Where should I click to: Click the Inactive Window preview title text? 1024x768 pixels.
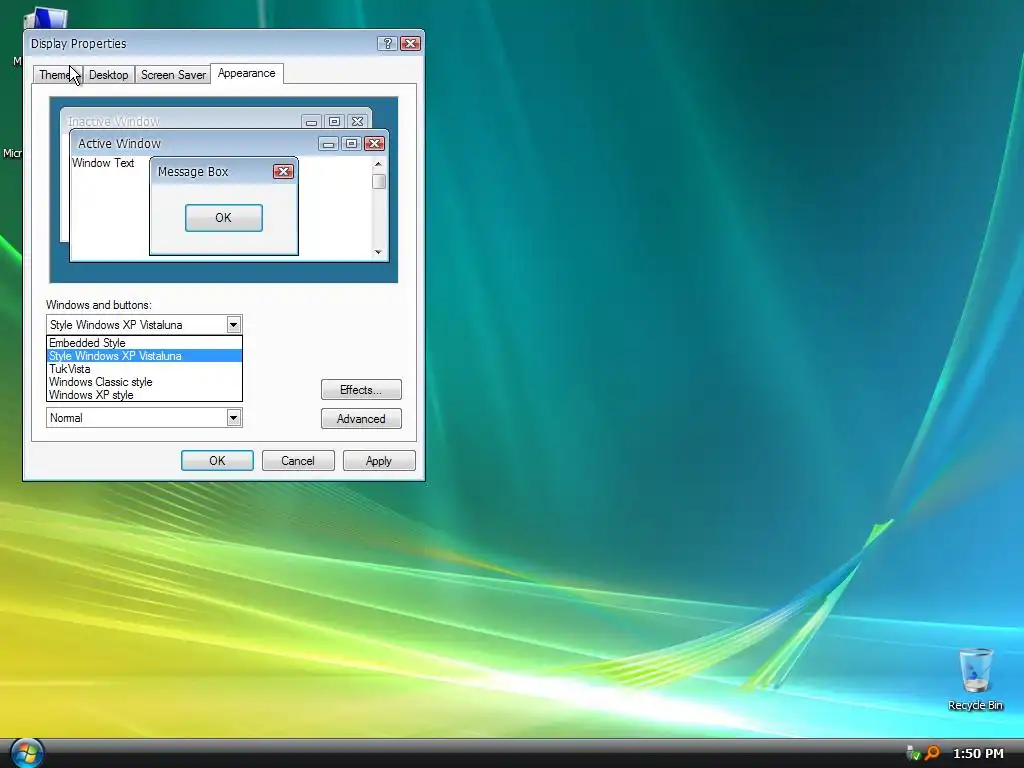[x=114, y=121]
